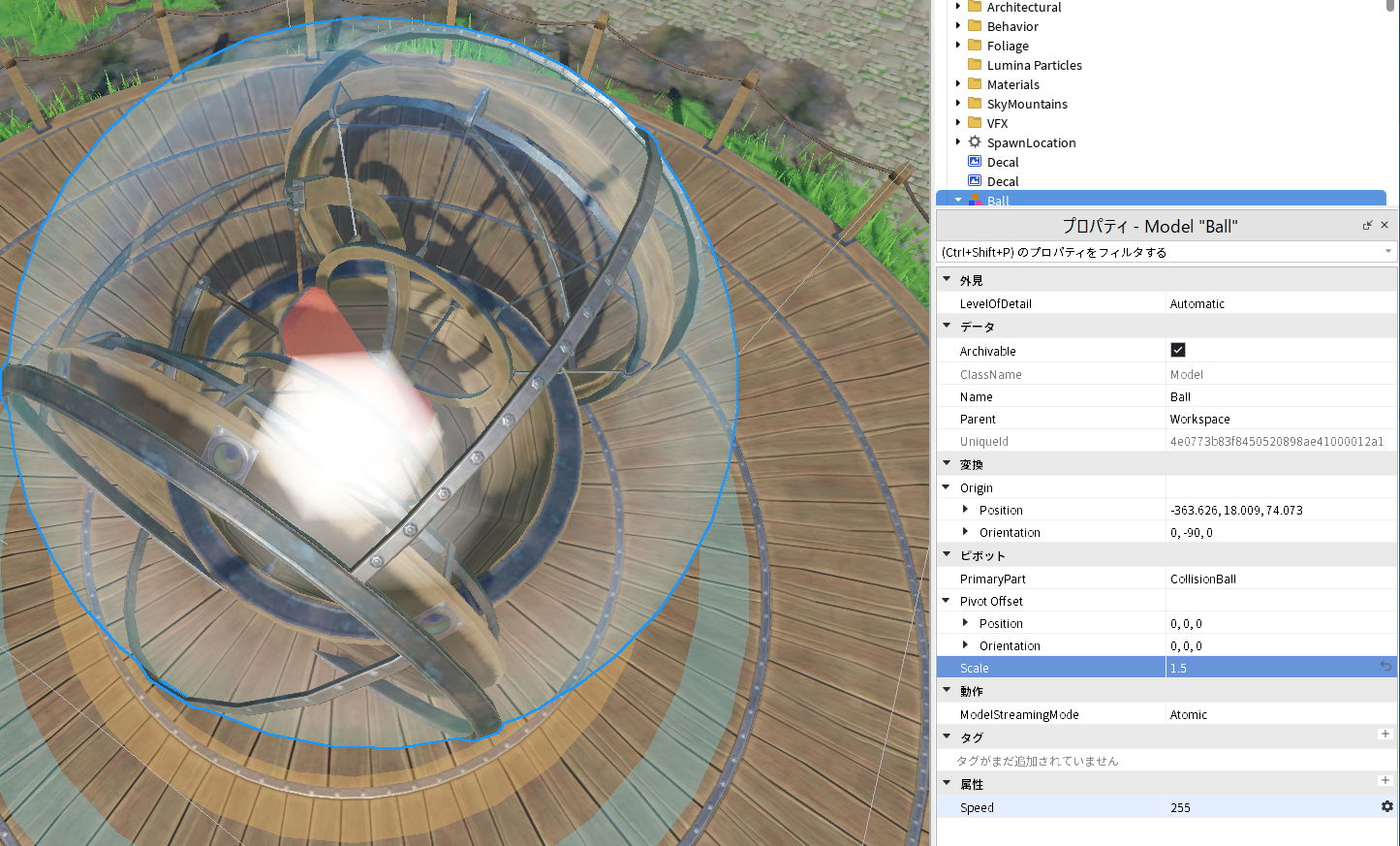Image resolution: width=1400 pixels, height=846 pixels.
Task: Collapse the データ section
Action: click(x=947, y=327)
